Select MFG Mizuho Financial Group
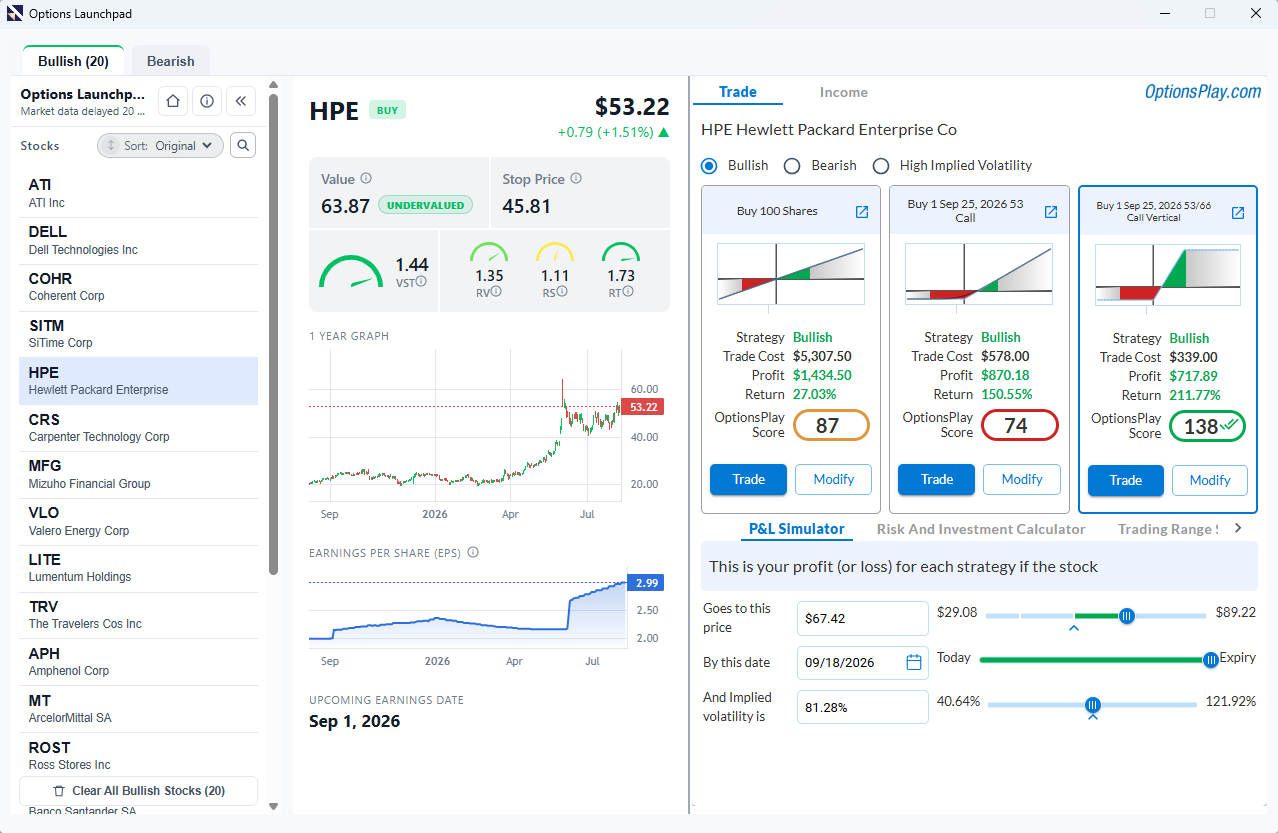1278x833 pixels. (x=138, y=475)
